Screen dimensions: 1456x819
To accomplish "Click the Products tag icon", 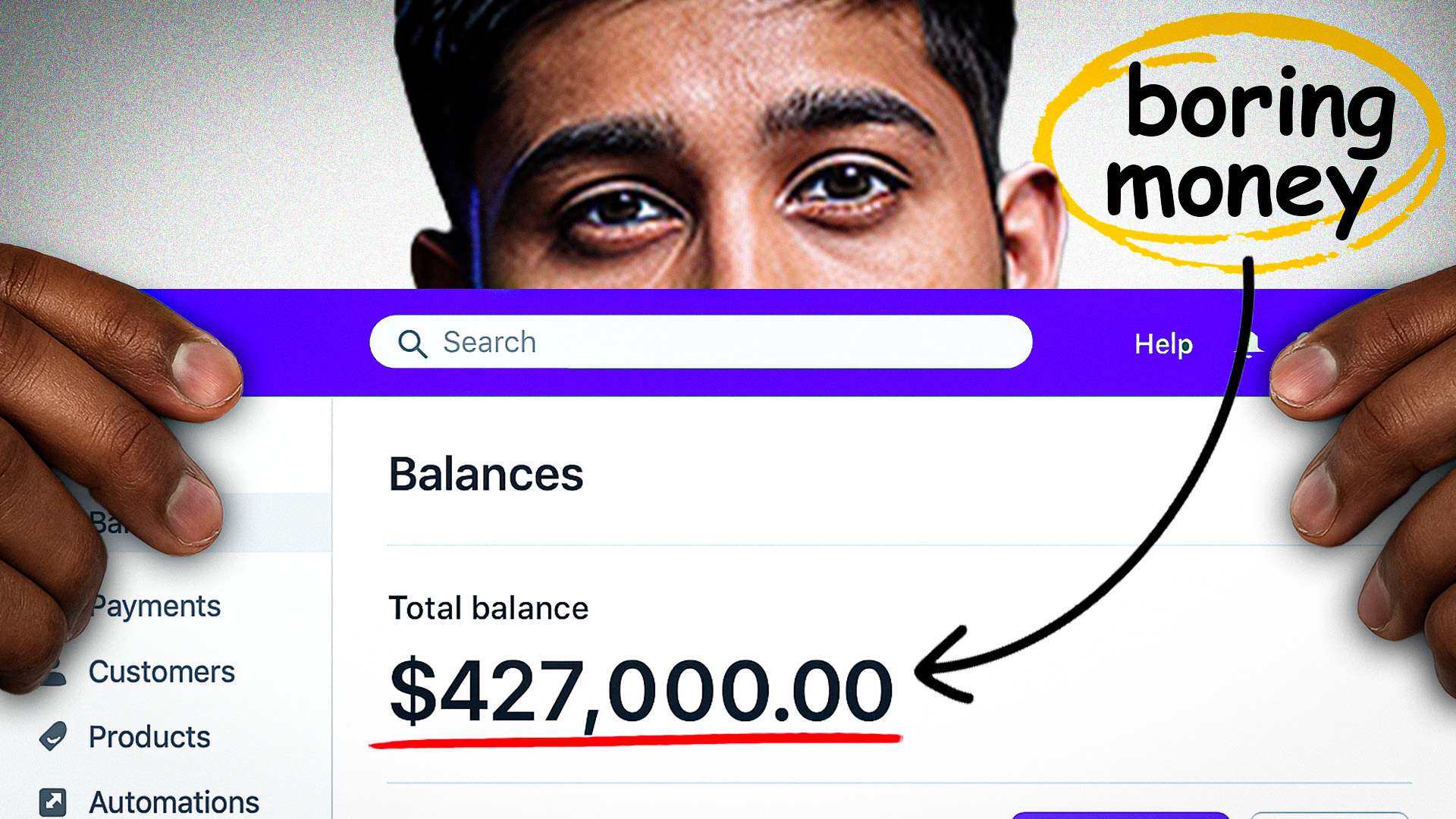I will 53,736.
